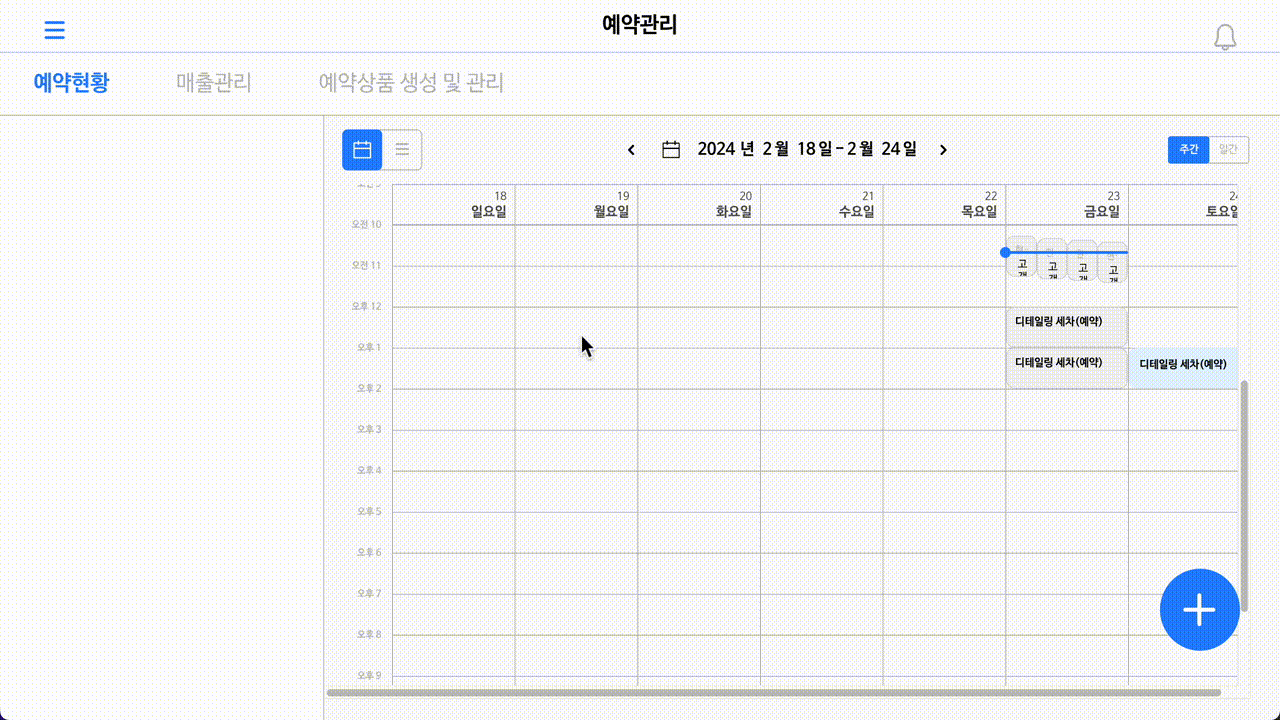Screen dimensions: 1280x720
Task: Open 예약상품 생성 및 관리 tab
Action: tap(411, 83)
